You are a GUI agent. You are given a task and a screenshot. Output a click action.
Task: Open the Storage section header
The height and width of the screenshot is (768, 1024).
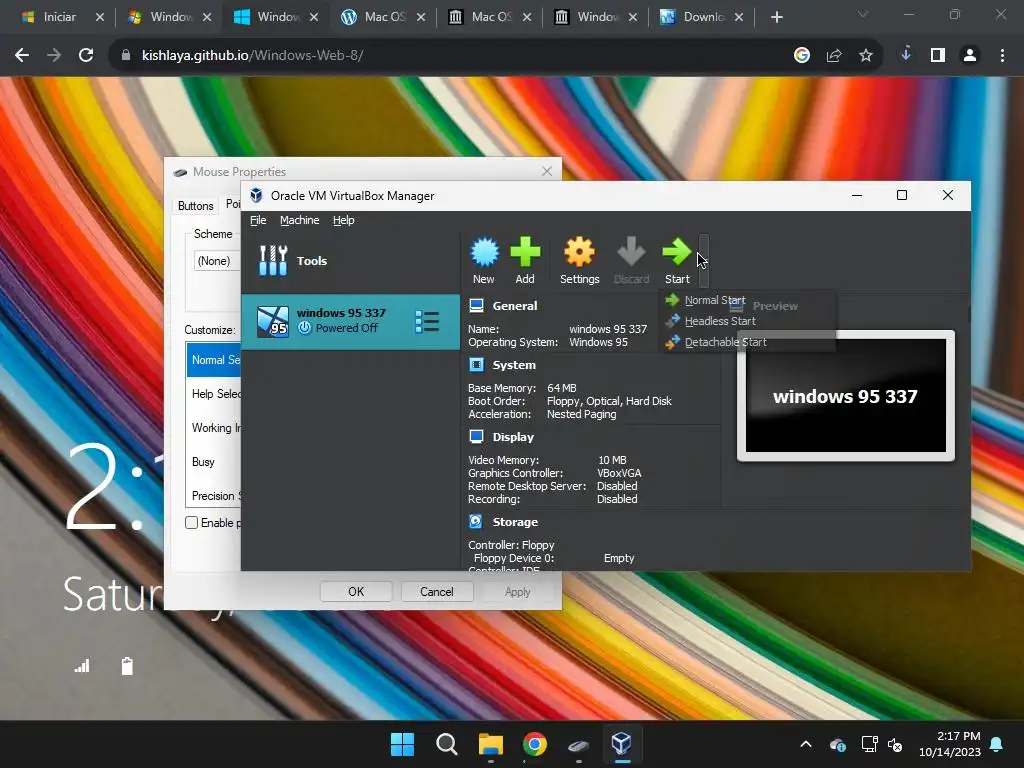515,522
